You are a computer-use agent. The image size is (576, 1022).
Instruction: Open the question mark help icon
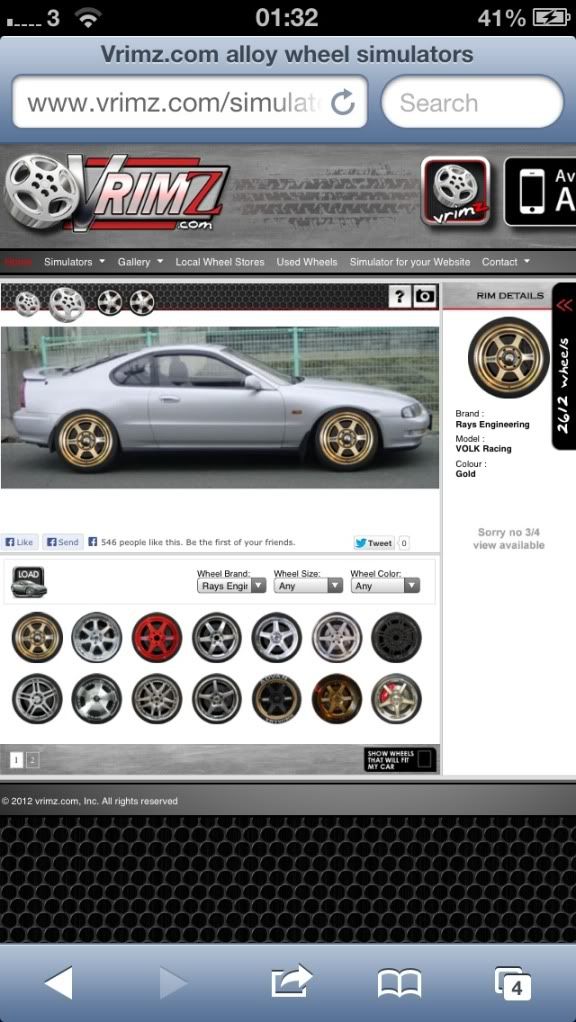[400, 297]
